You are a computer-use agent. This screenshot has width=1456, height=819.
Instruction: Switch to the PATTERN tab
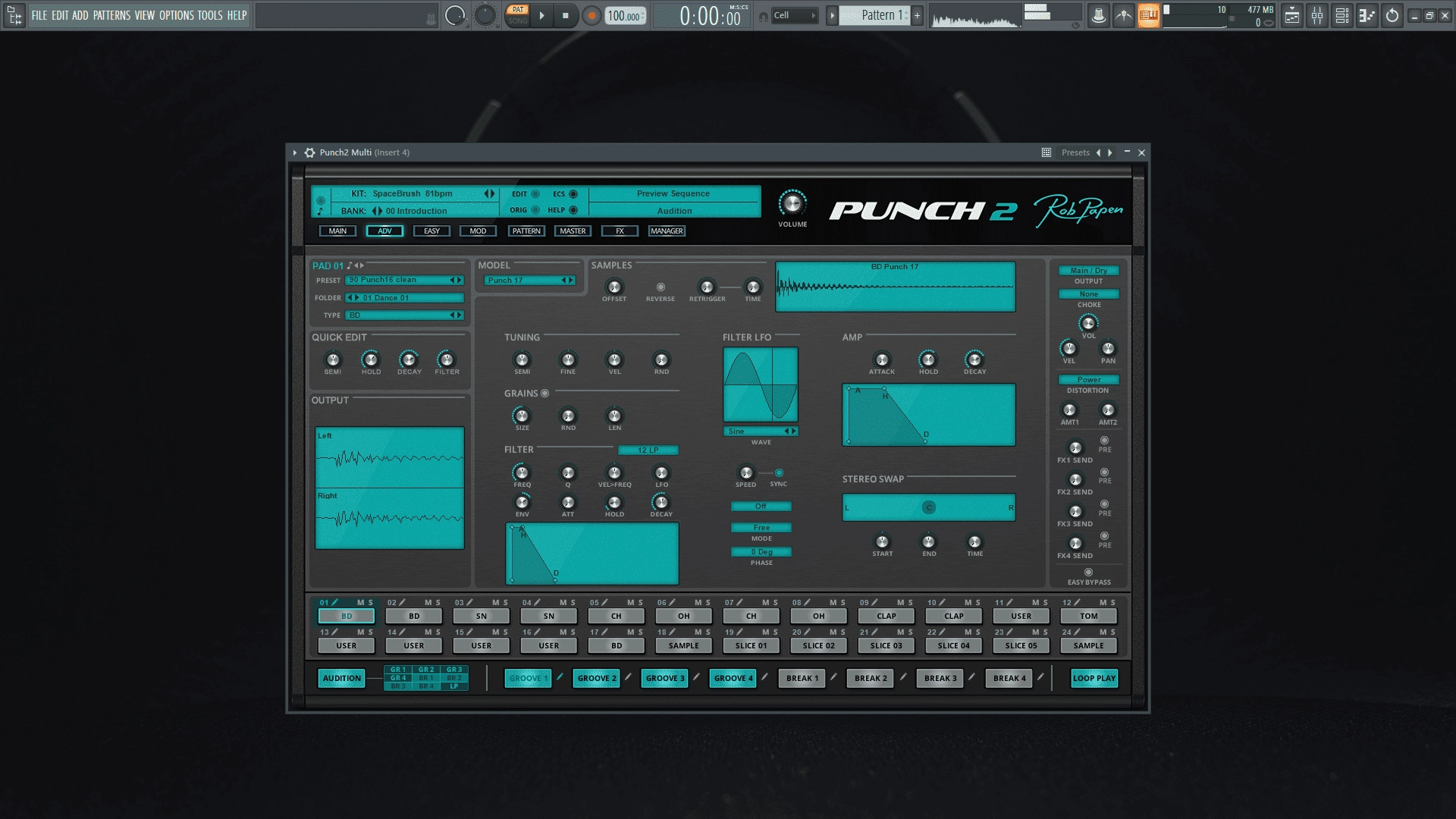[x=526, y=231]
